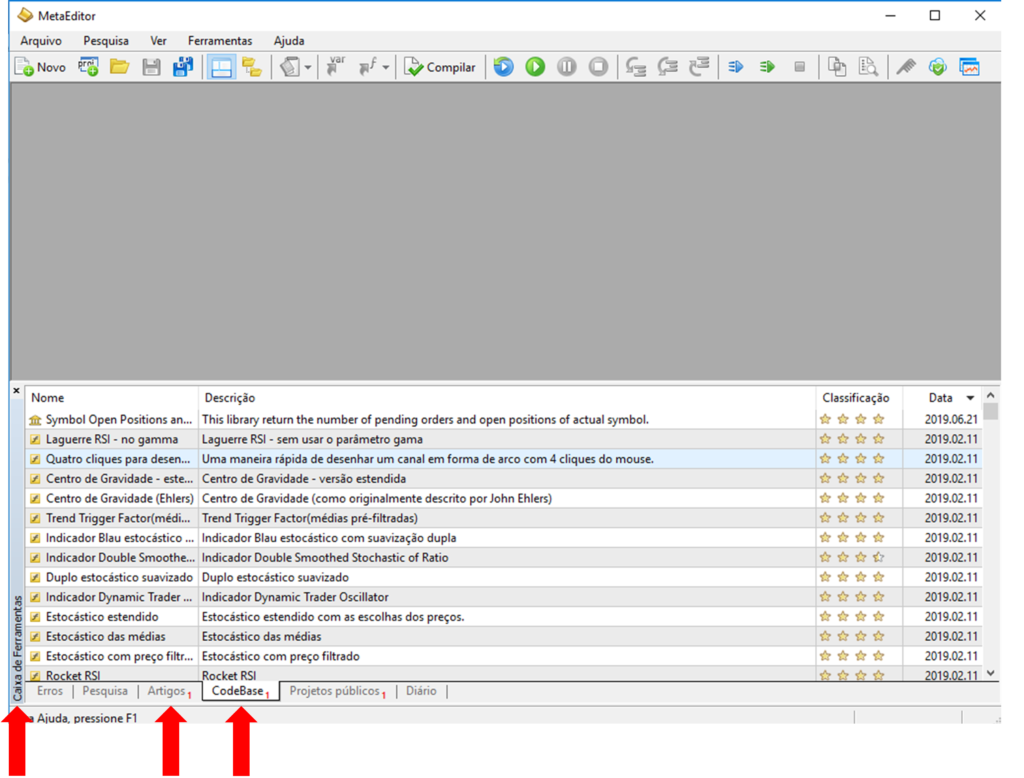1024x778 pixels.
Task: Click the library icon of Symbol Open Positions
Action: click(x=35, y=420)
